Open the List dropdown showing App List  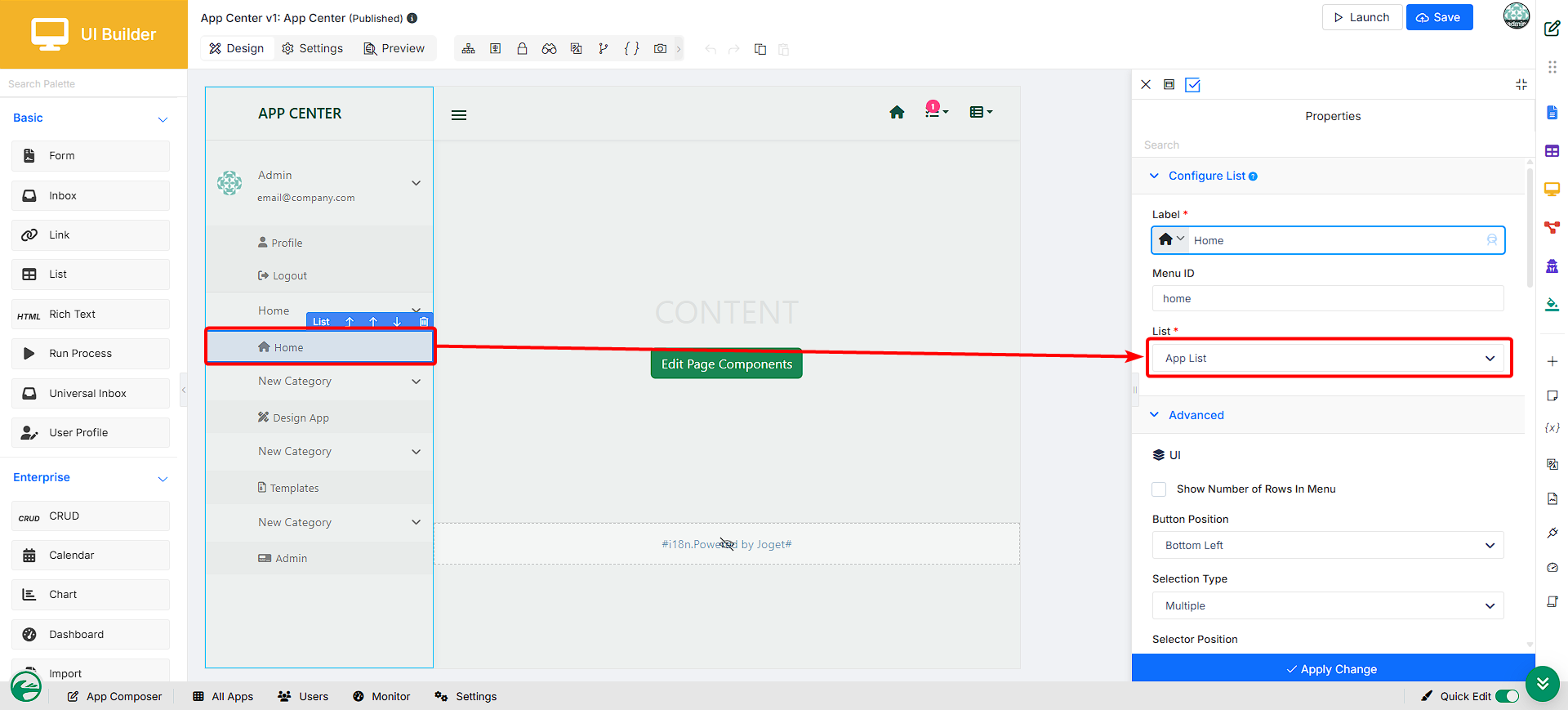pos(1329,358)
